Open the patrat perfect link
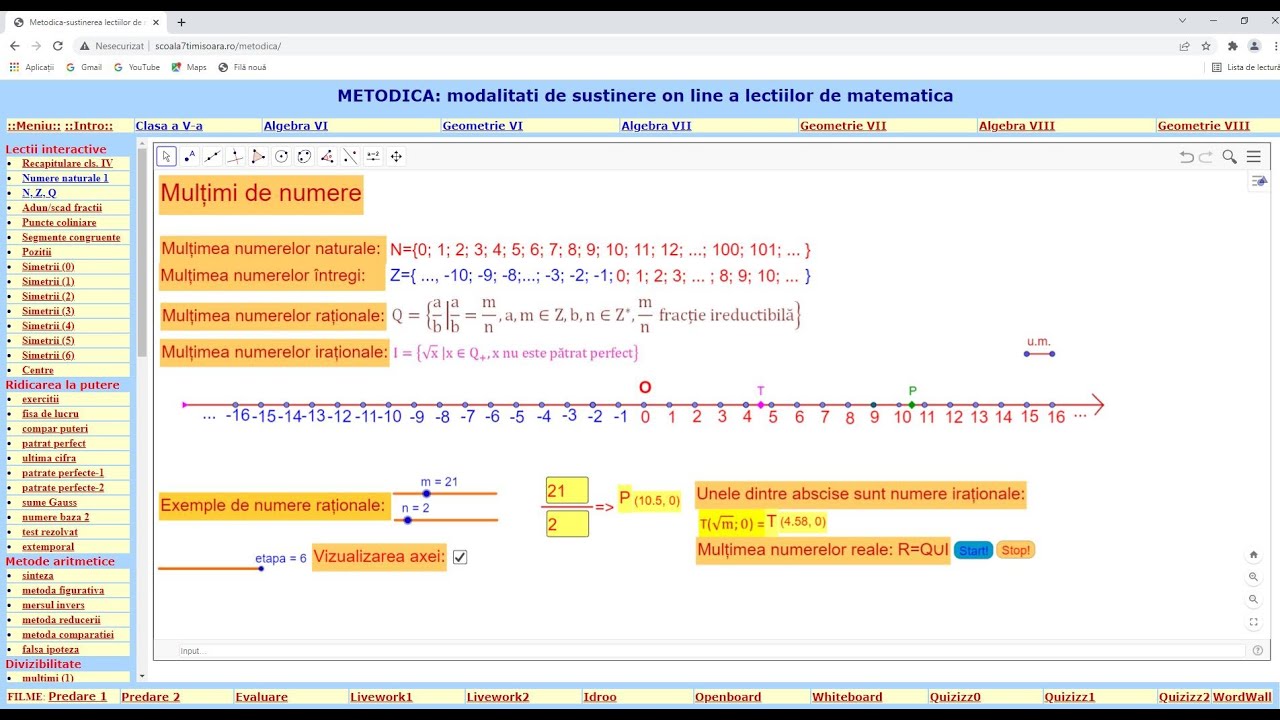 tap(54, 443)
